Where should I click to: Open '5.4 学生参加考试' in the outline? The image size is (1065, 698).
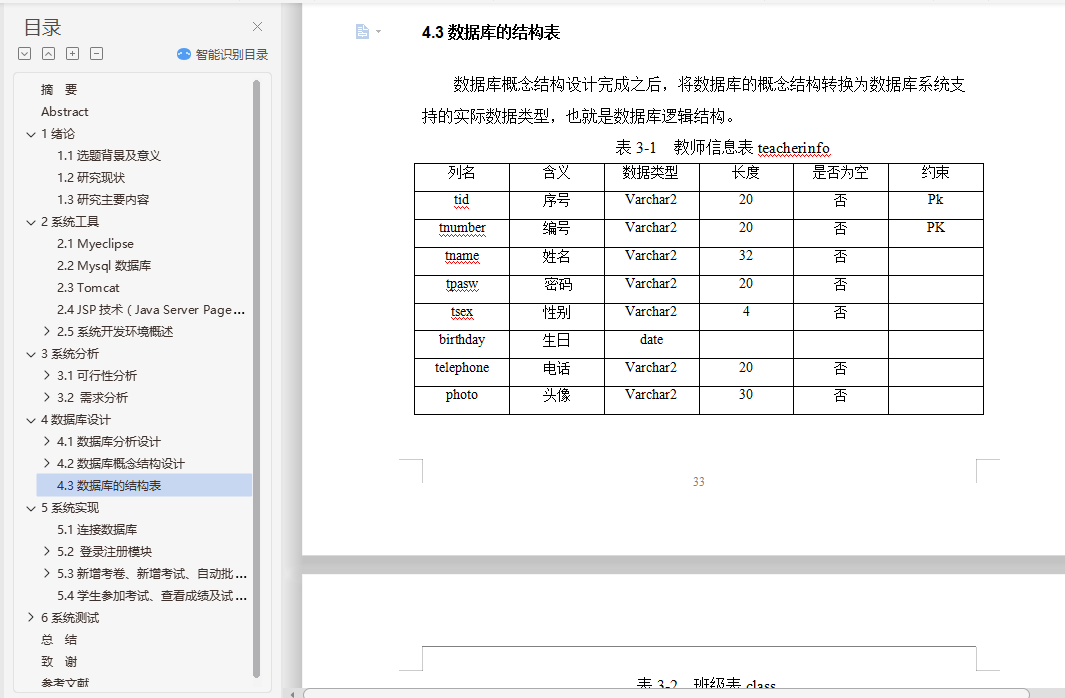152,595
